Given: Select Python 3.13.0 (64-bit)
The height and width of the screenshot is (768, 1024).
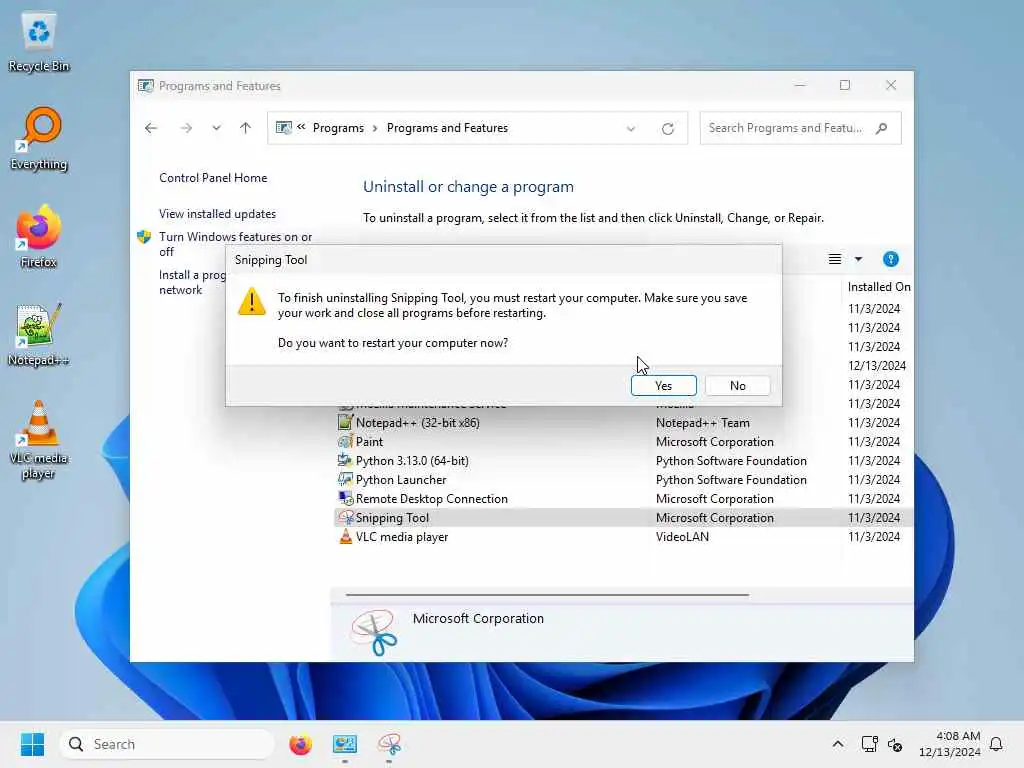Looking at the screenshot, I should click(624, 460).
